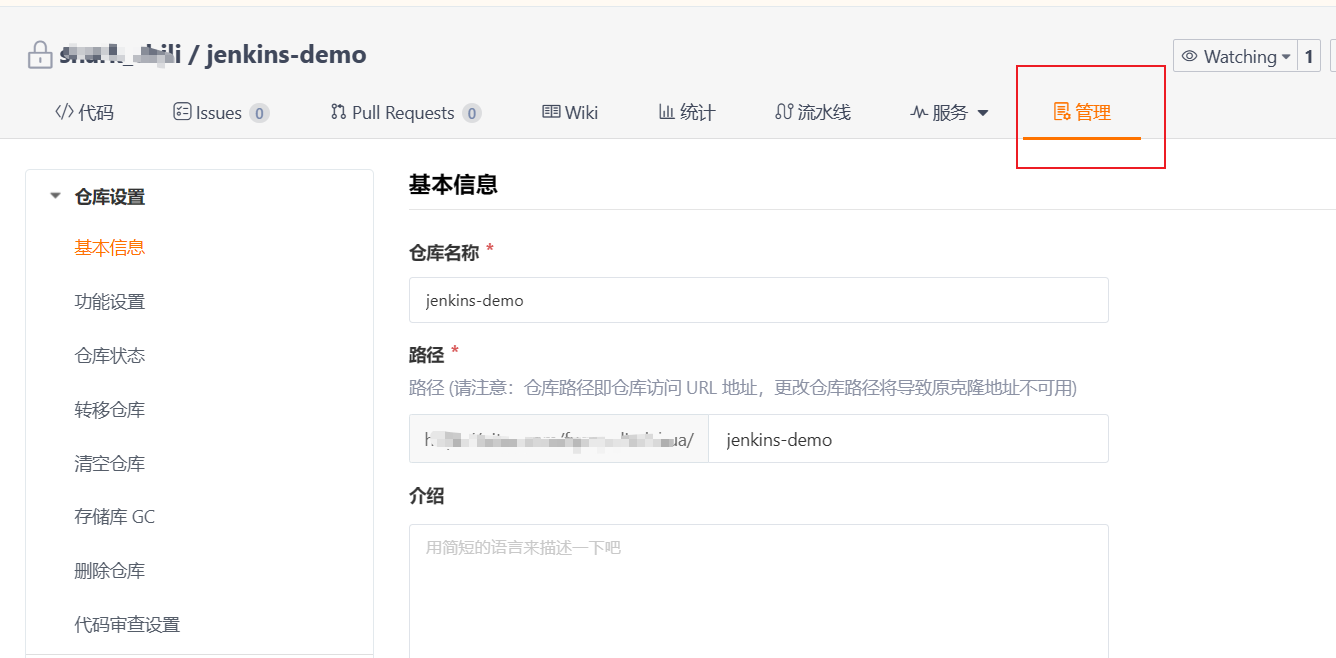The height and width of the screenshot is (658, 1336).
Task: Open 删除仓库 settings page
Action: [x=108, y=570]
